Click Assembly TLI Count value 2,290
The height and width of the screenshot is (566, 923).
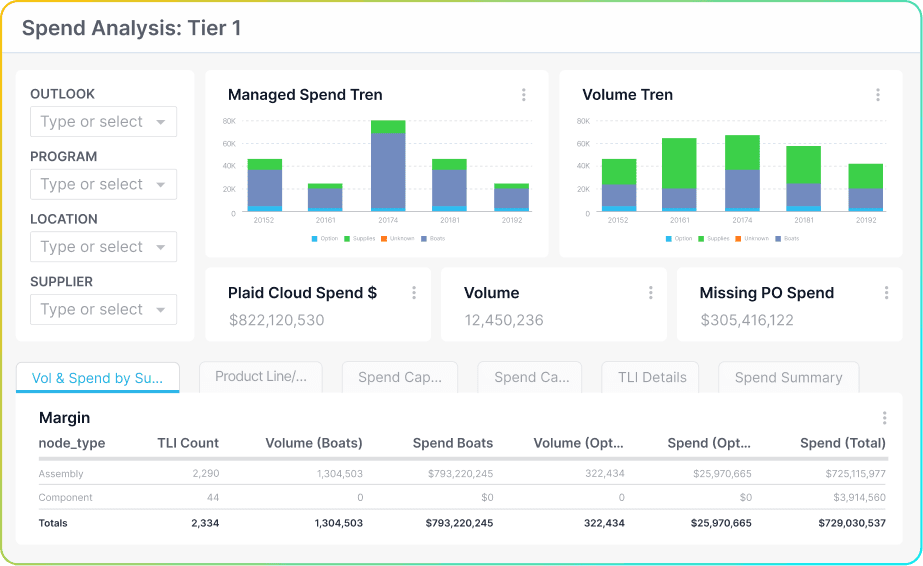pyautogui.click(x=205, y=473)
